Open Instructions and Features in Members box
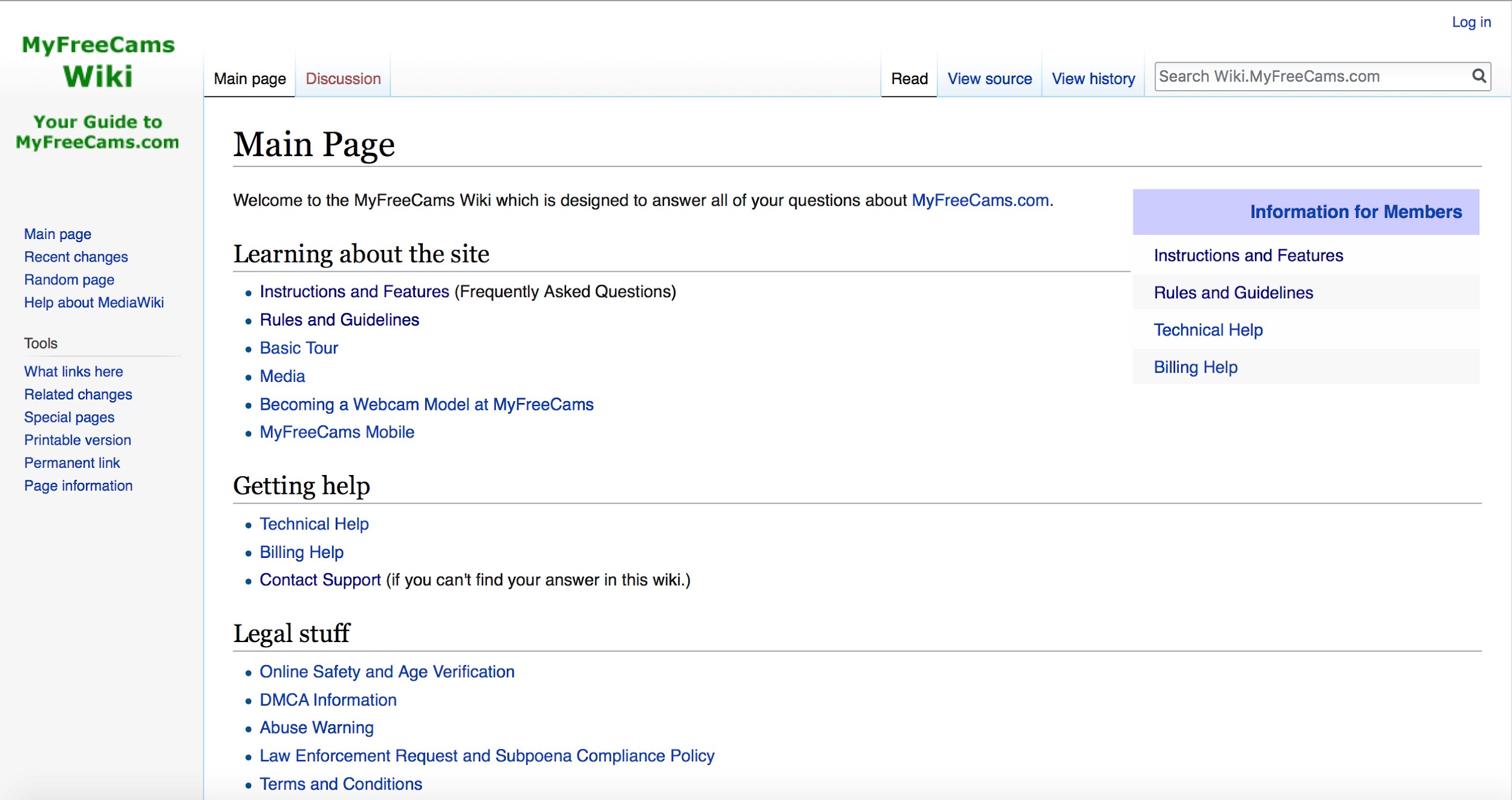 [x=1248, y=255]
